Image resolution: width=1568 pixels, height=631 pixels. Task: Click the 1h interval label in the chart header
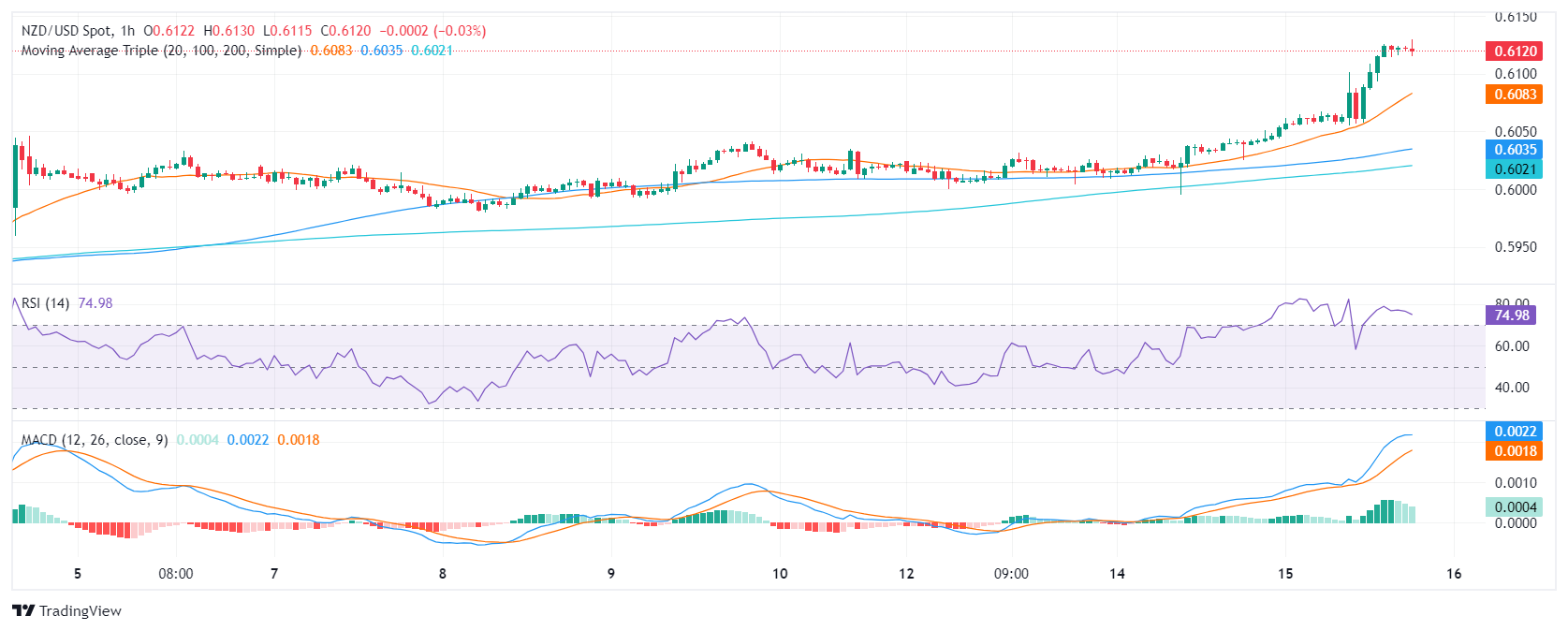127,31
